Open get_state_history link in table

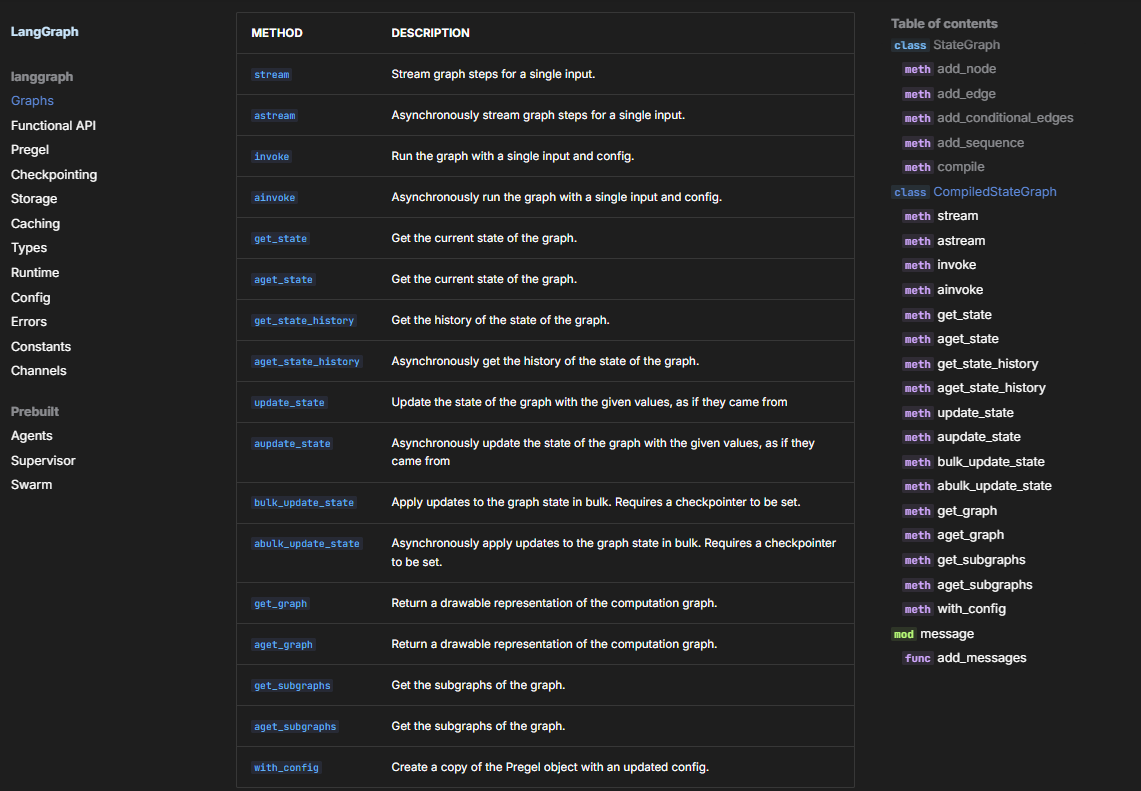point(303,320)
